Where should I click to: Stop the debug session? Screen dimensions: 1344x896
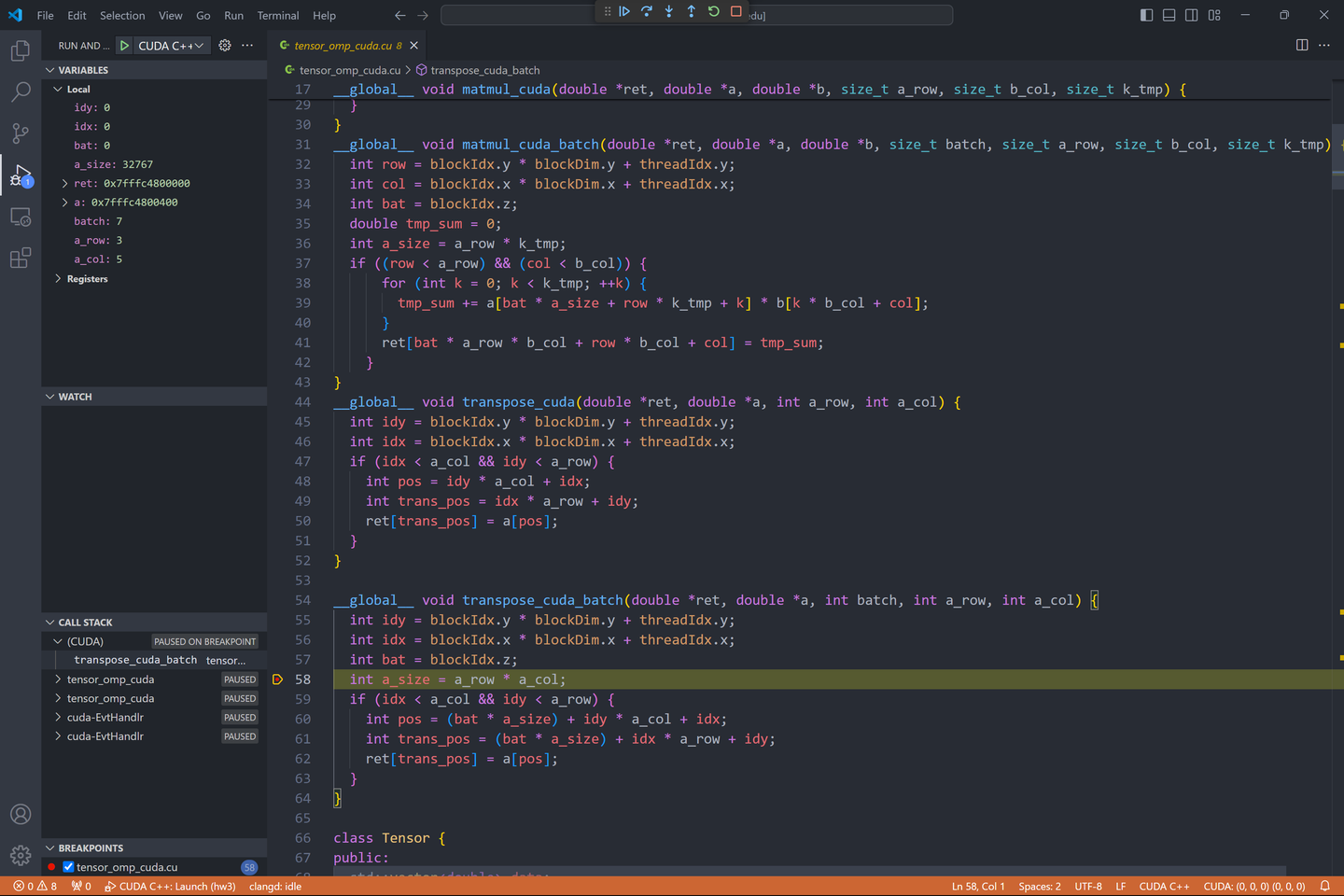click(x=735, y=11)
